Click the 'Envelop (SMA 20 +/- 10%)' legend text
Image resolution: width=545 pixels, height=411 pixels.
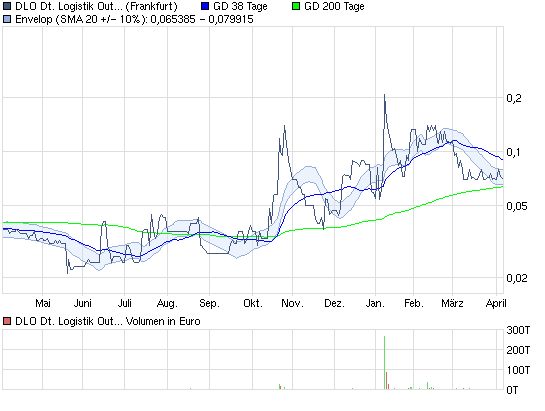click(80, 19)
